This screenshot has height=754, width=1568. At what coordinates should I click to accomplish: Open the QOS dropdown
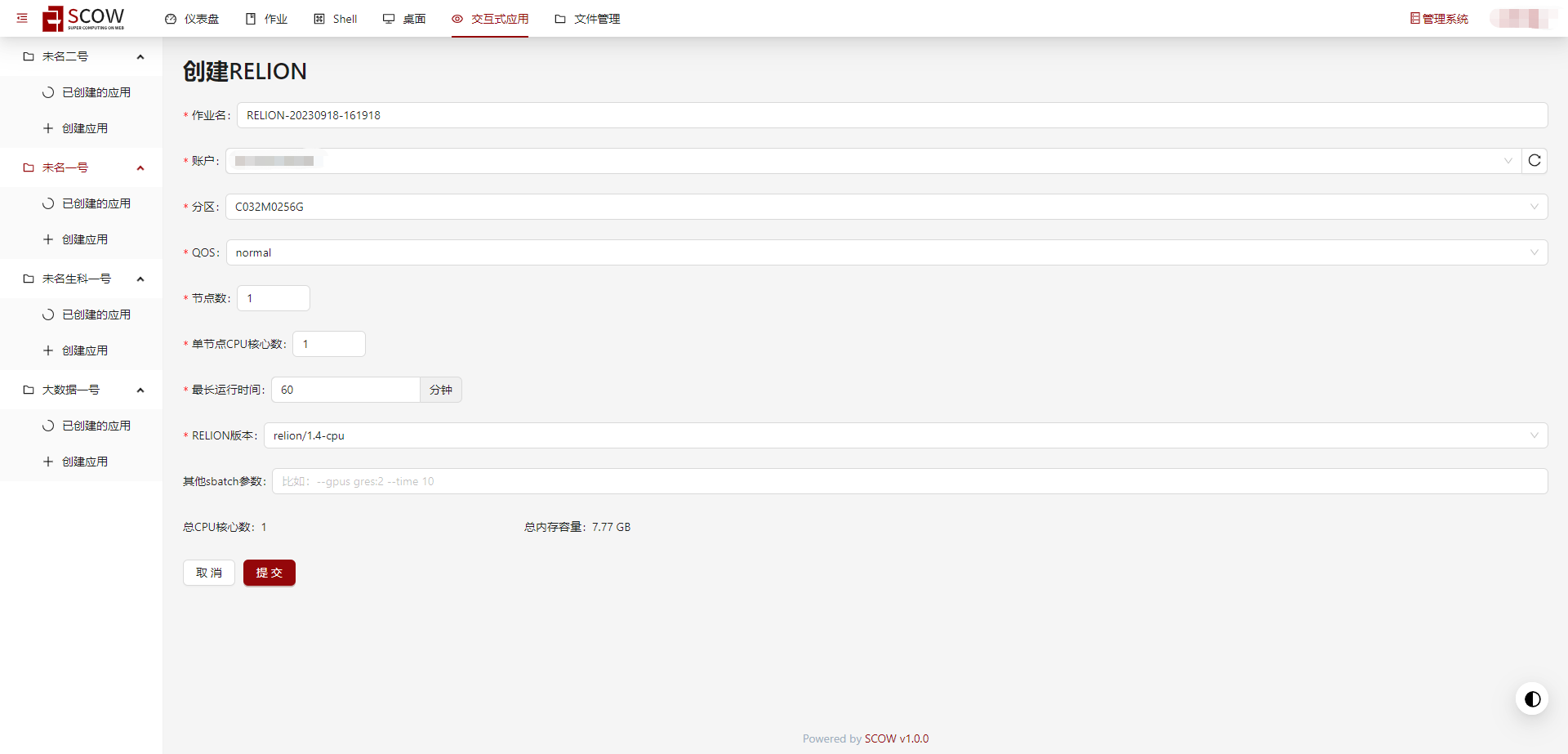[x=886, y=252]
